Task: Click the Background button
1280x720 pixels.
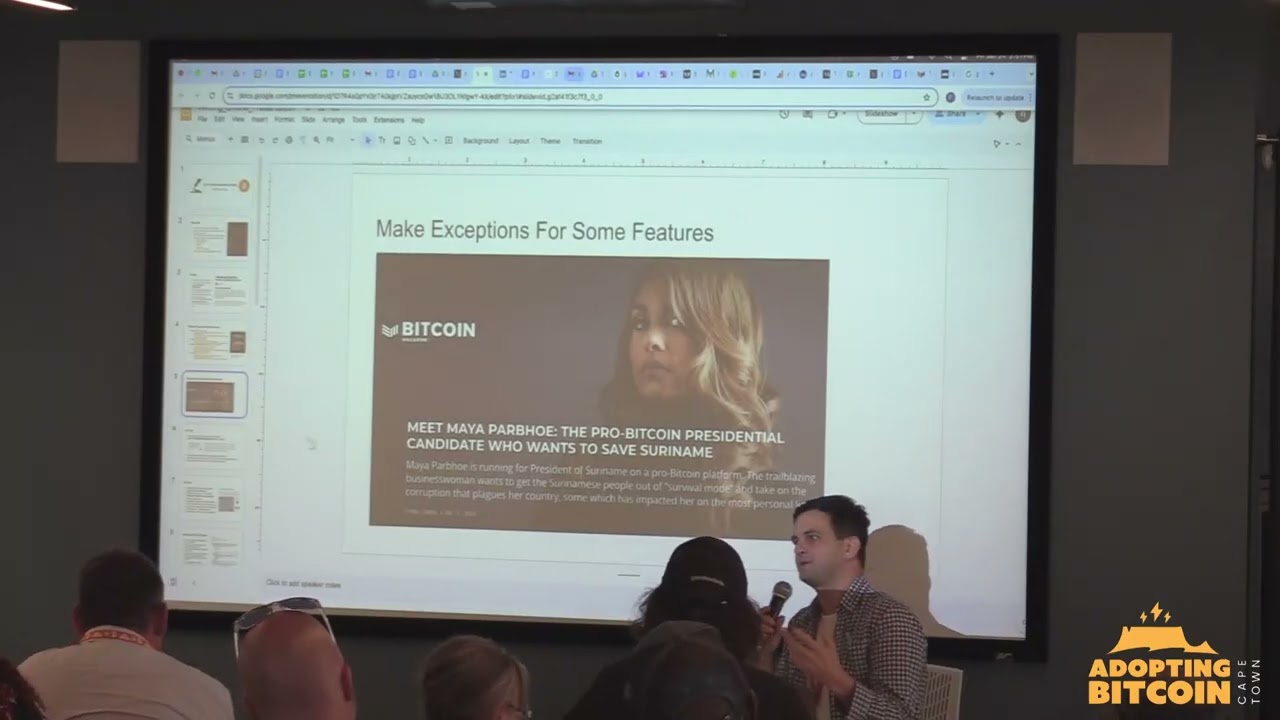Action: click(x=480, y=141)
